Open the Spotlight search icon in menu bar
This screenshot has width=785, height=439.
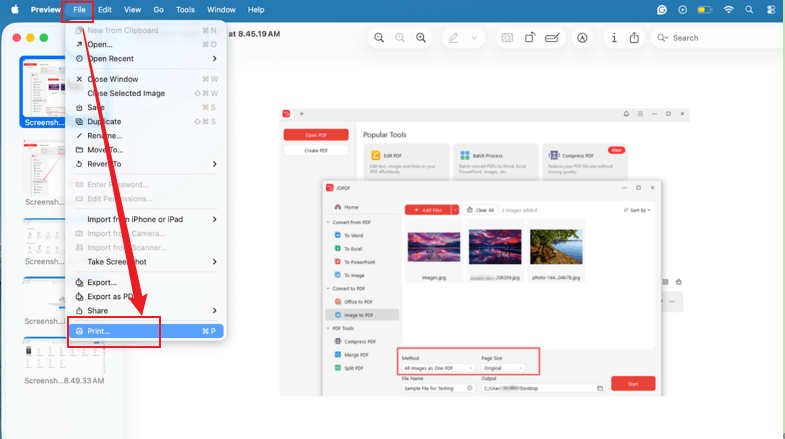749,10
